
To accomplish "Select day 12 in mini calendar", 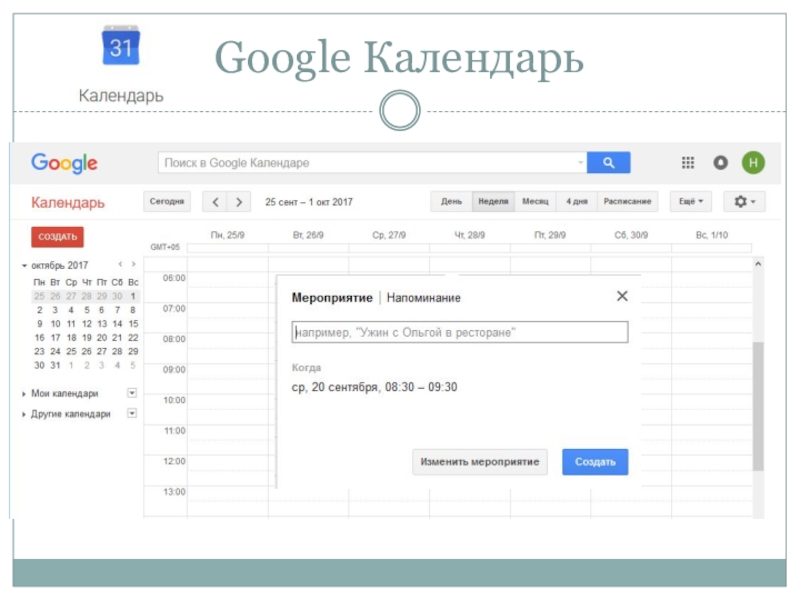I will 87,324.
